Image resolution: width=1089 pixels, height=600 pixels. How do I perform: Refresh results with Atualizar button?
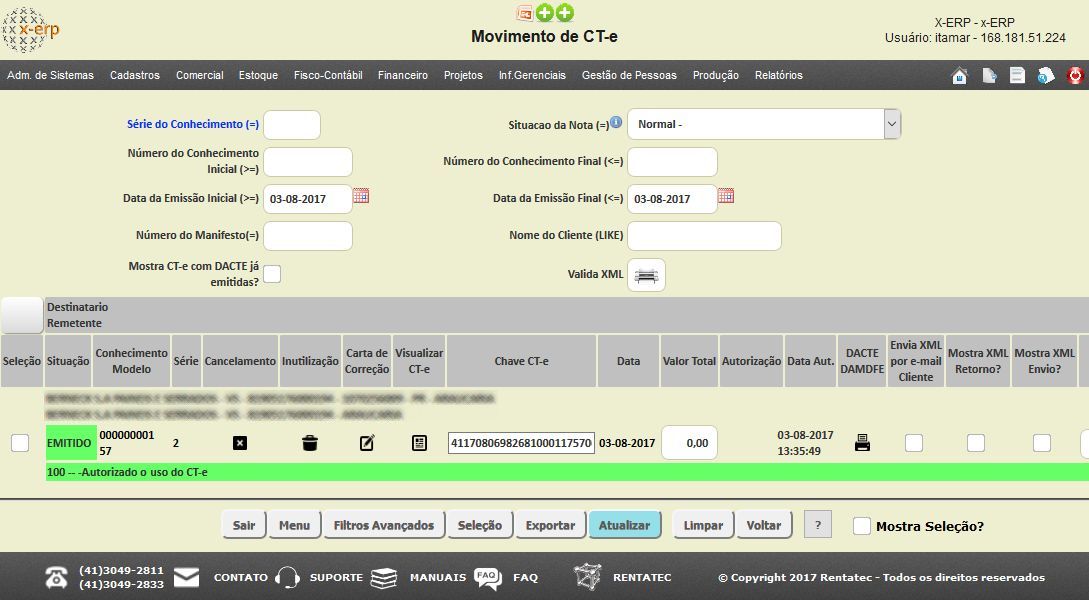(x=624, y=525)
